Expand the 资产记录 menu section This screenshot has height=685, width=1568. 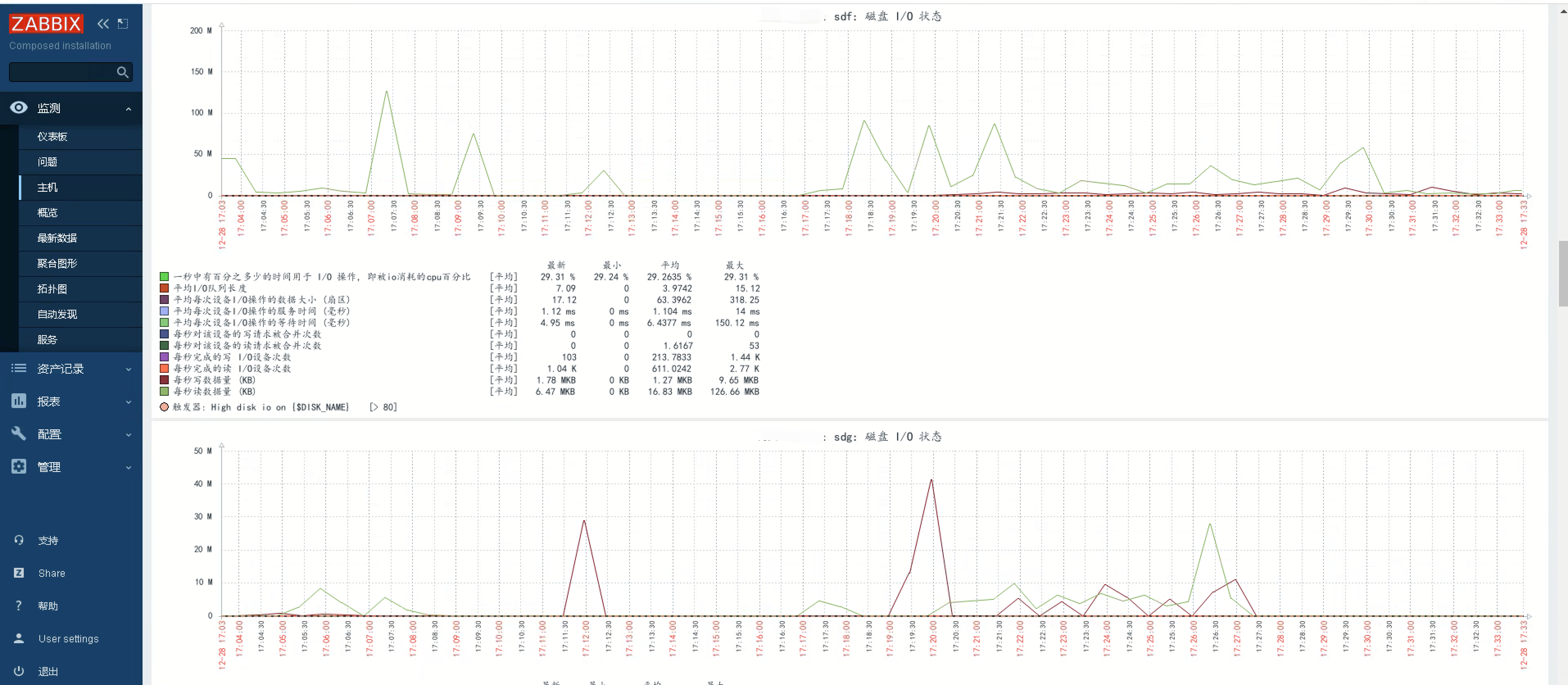click(129, 369)
